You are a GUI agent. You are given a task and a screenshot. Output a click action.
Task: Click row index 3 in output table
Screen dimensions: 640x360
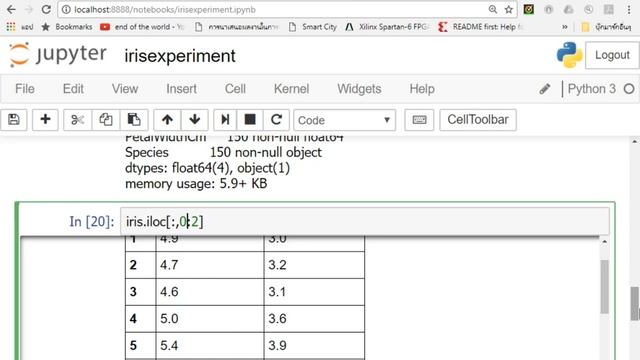point(133,292)
